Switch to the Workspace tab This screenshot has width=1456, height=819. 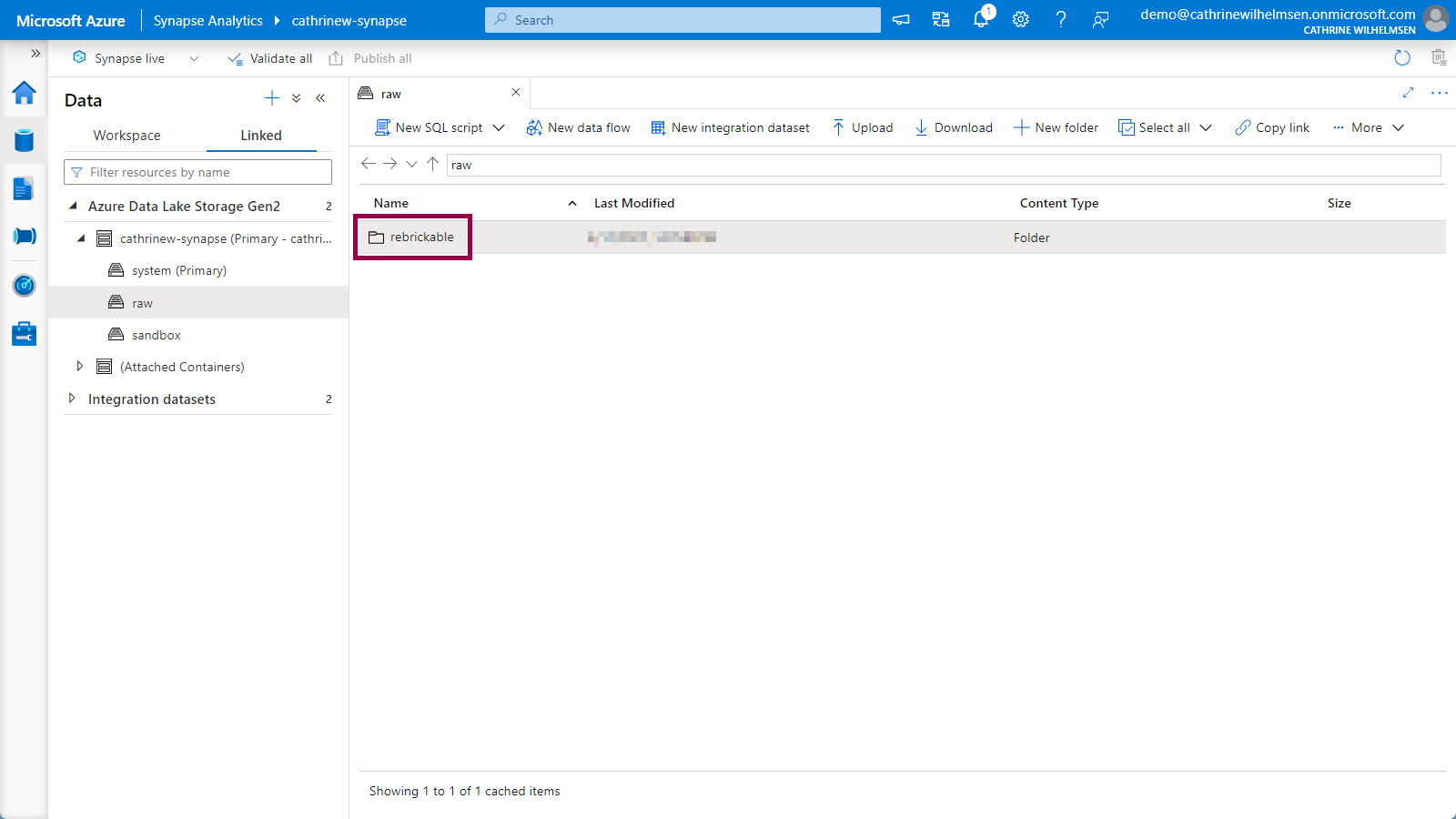pyautogui.click(x=126, y=136)
